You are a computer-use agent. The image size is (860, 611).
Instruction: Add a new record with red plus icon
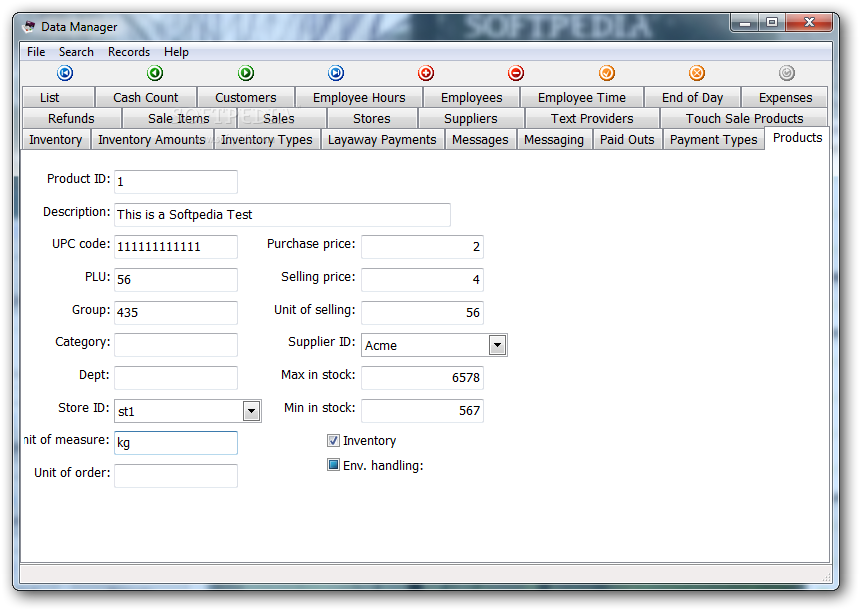coord(426,73)
